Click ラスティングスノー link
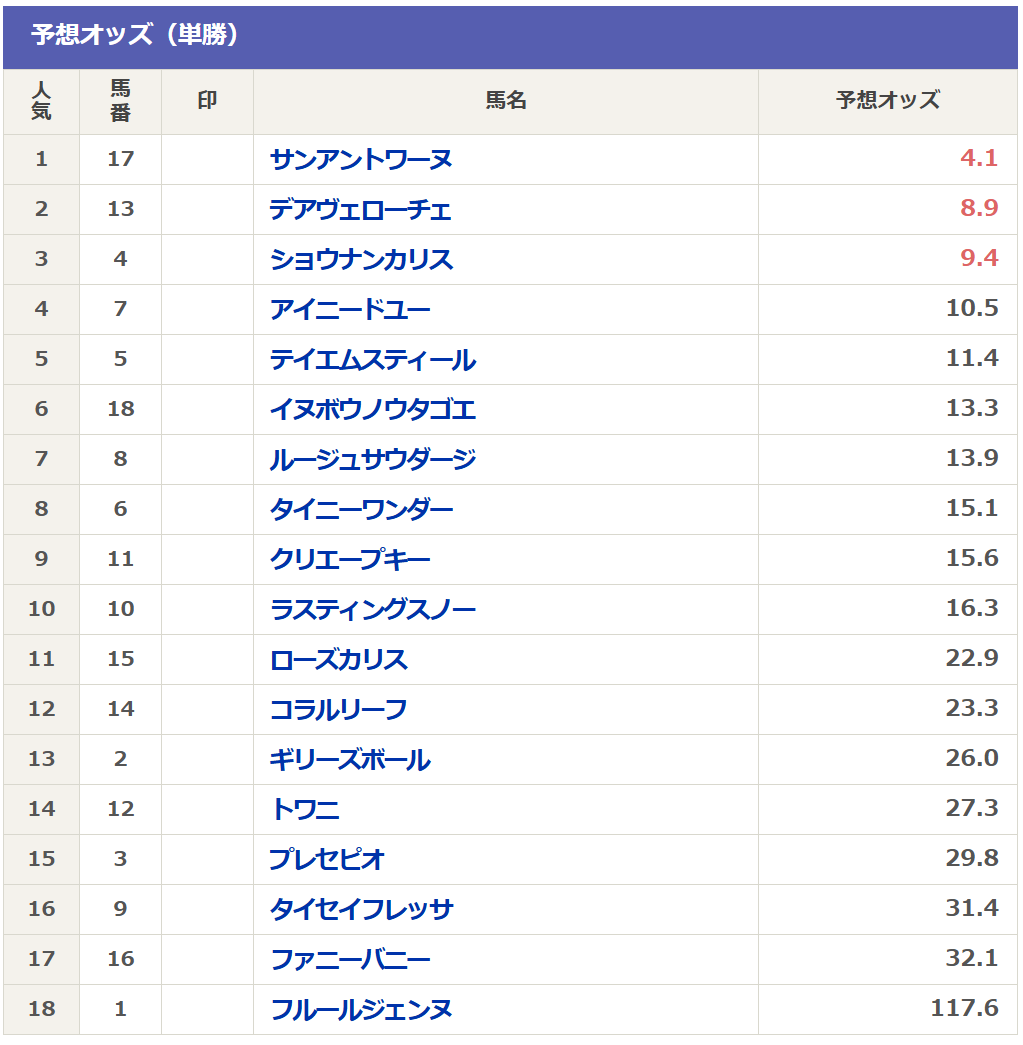The height and width of the screenshot is (1045, 1023). tap(372, 610)
